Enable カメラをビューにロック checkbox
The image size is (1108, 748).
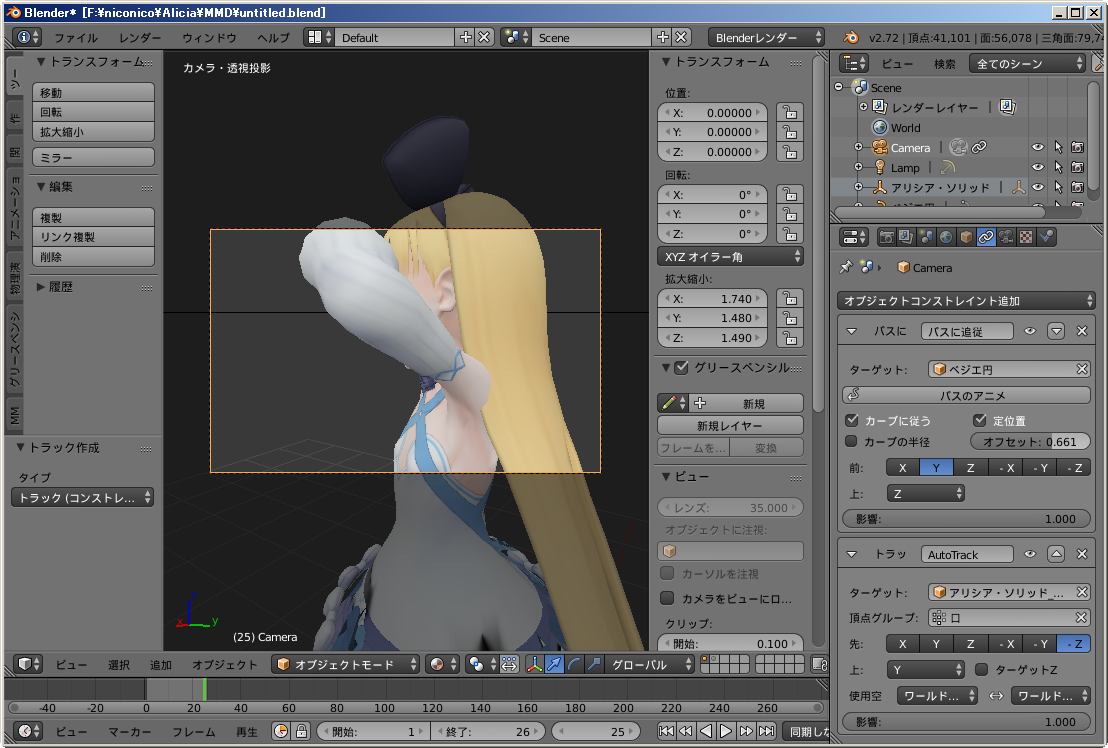[x=666, y=598]
